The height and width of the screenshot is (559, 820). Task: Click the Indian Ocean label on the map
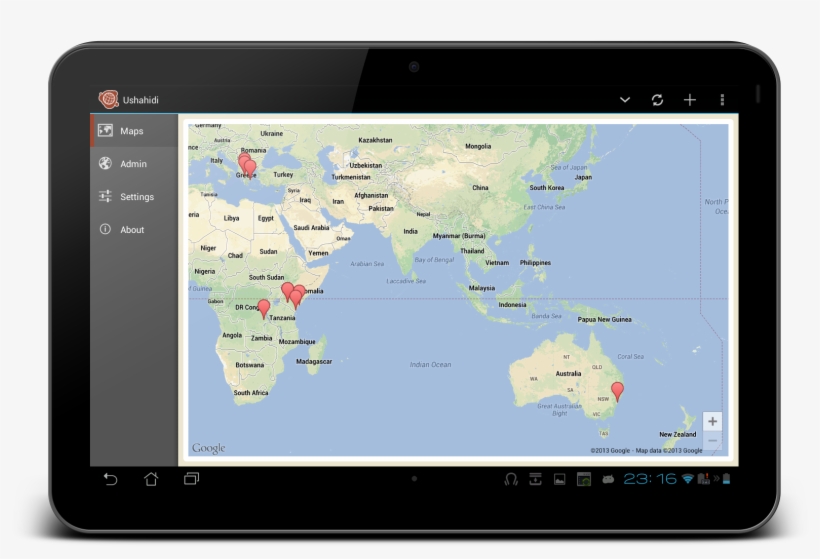[430, 364]
